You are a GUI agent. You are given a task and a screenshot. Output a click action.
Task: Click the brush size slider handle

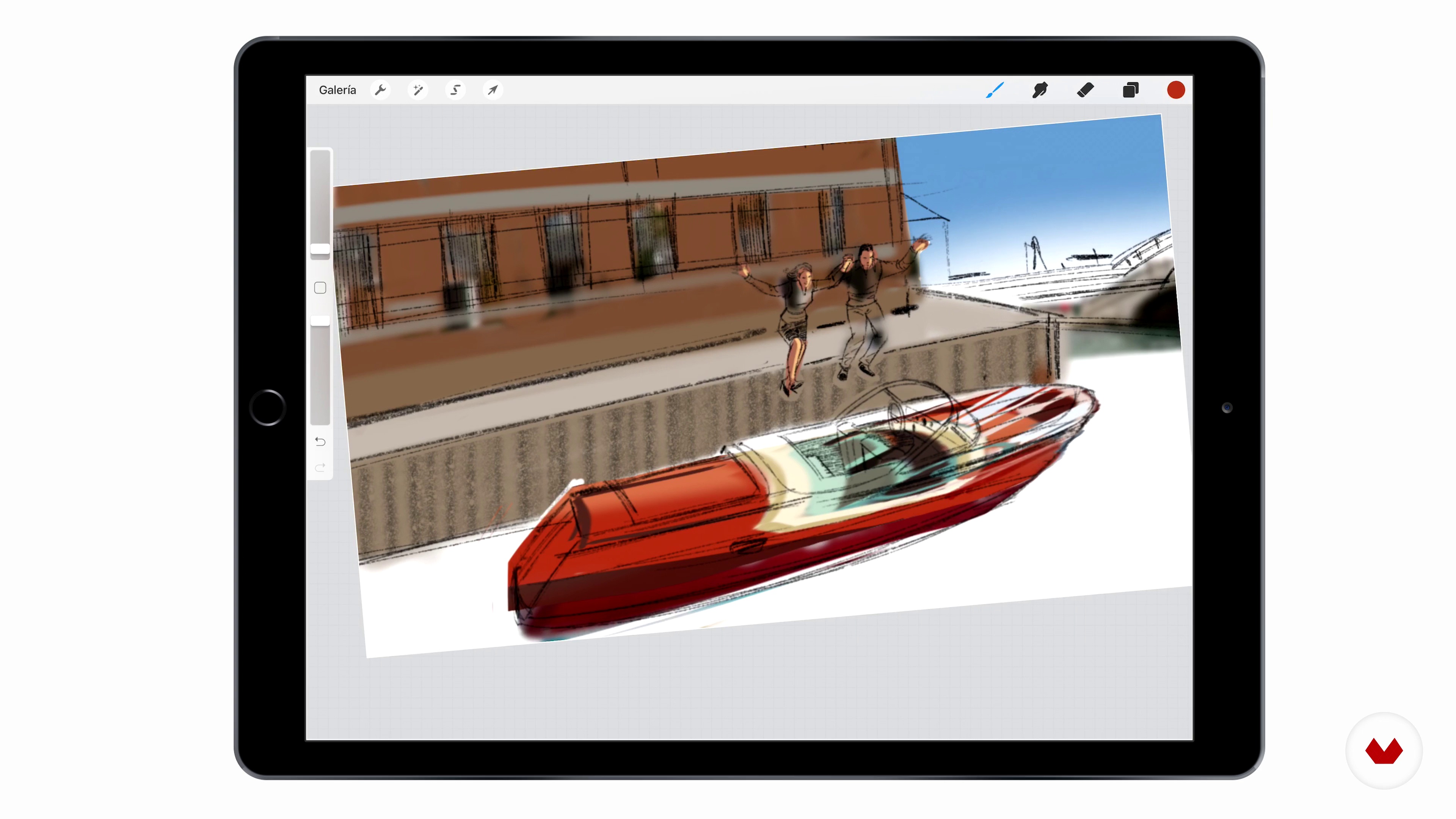click(x=320, y=249)
